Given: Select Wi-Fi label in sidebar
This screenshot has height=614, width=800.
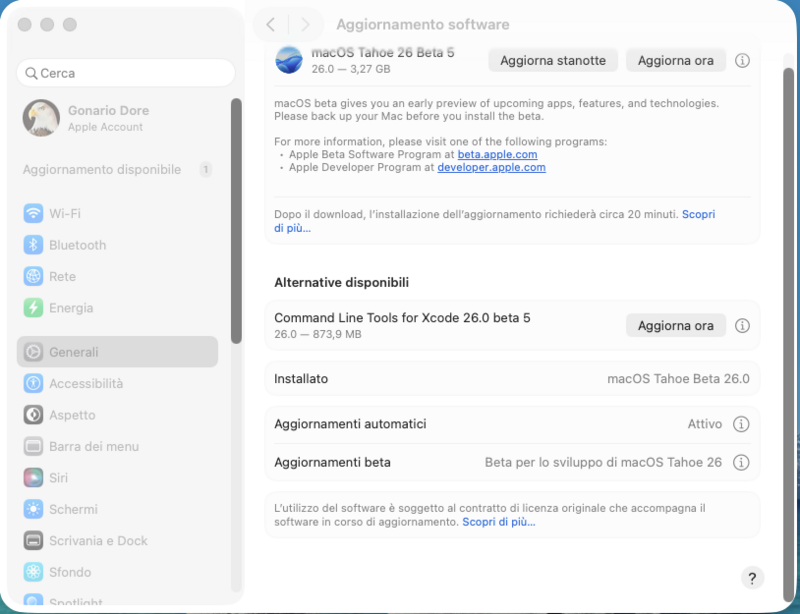Looking at the screenshot, I should tap(65, 213).
